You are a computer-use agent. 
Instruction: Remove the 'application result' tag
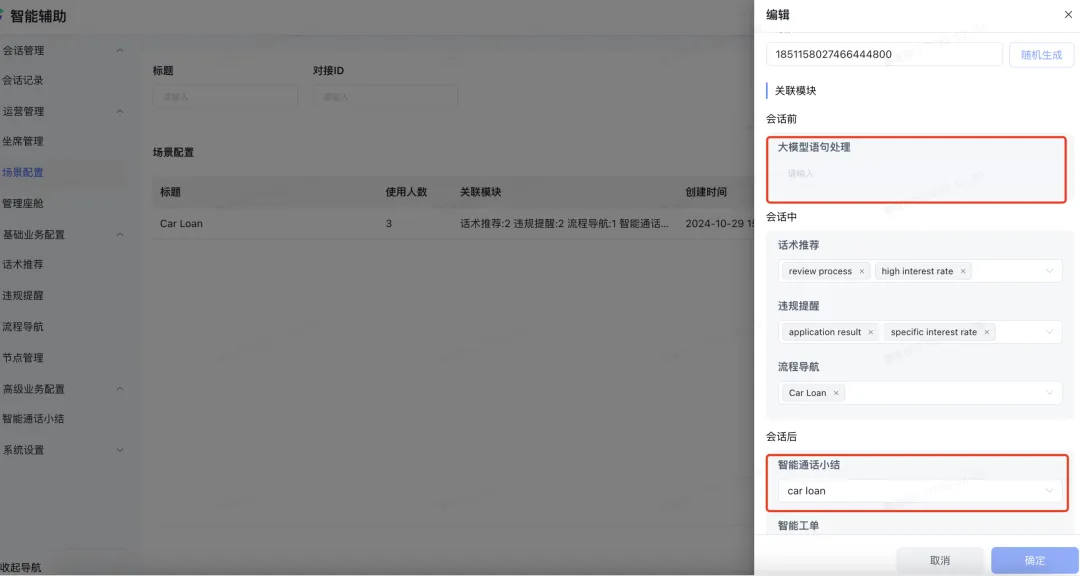[871, 332]
